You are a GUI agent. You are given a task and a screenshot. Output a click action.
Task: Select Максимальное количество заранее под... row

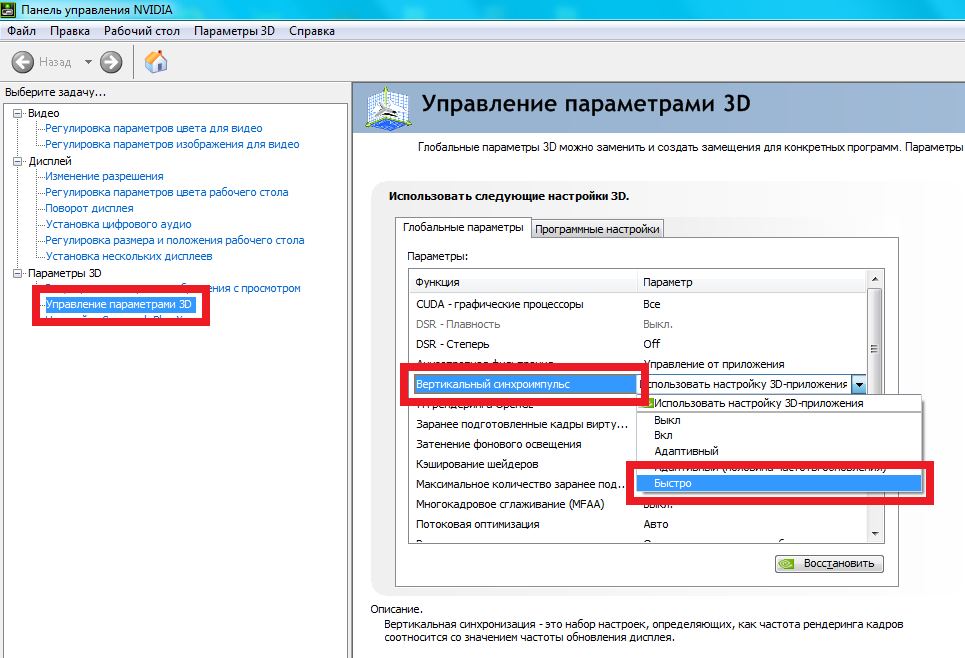521,484
